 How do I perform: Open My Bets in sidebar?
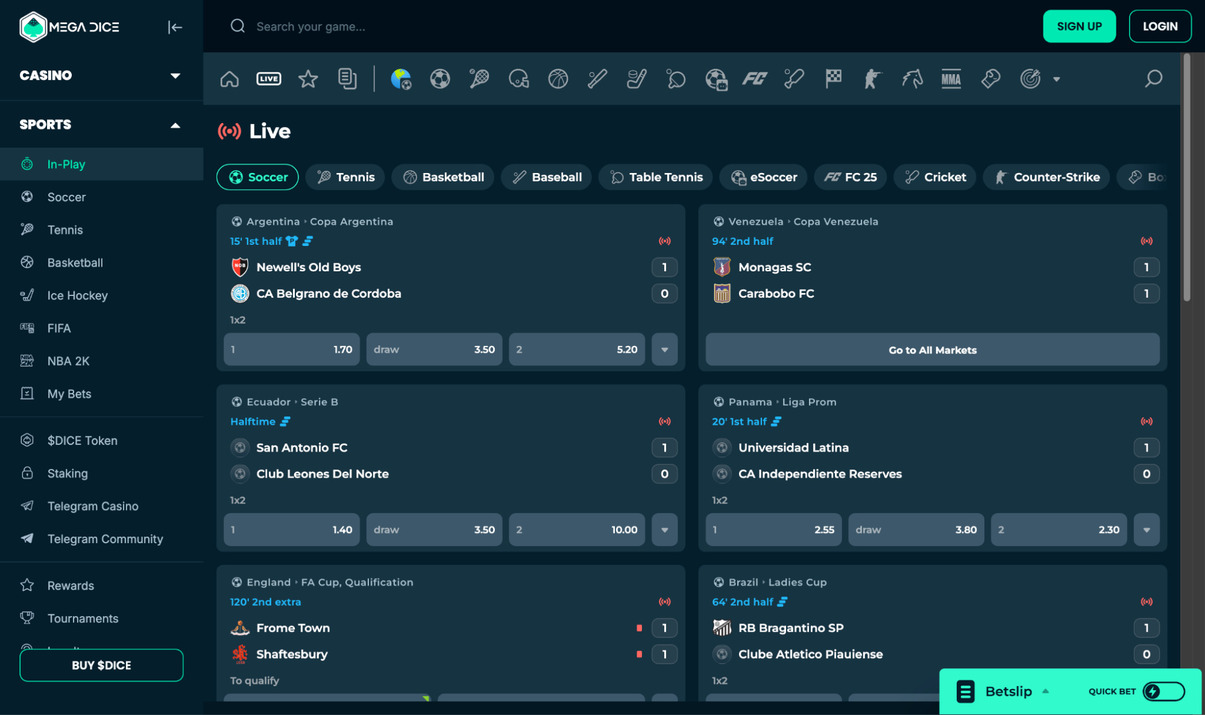pos(101,394)
